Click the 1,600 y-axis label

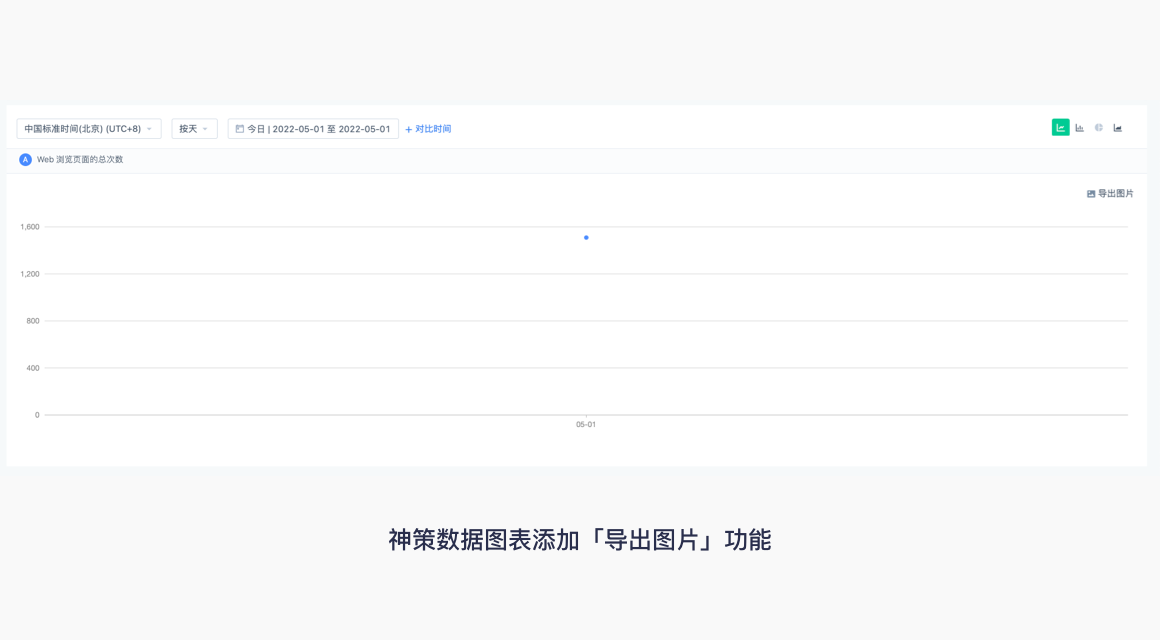coord(30,227)
